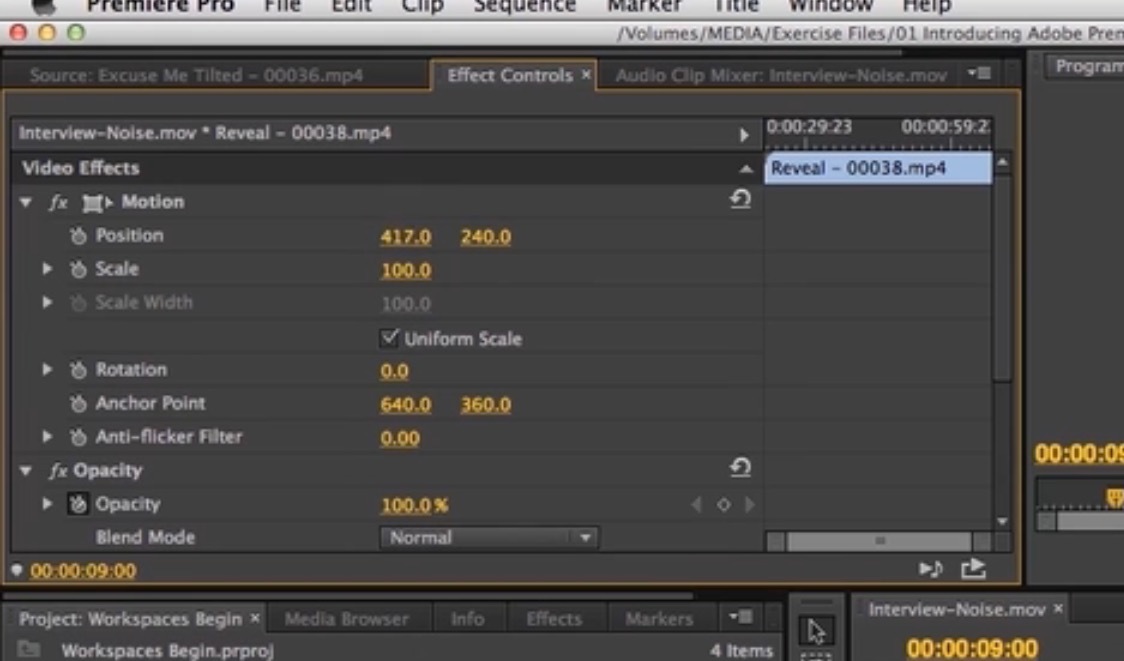1124x661 pixels.
Task: Open the Marker menu
Action: pyautogui.click(x=644, y=6)
